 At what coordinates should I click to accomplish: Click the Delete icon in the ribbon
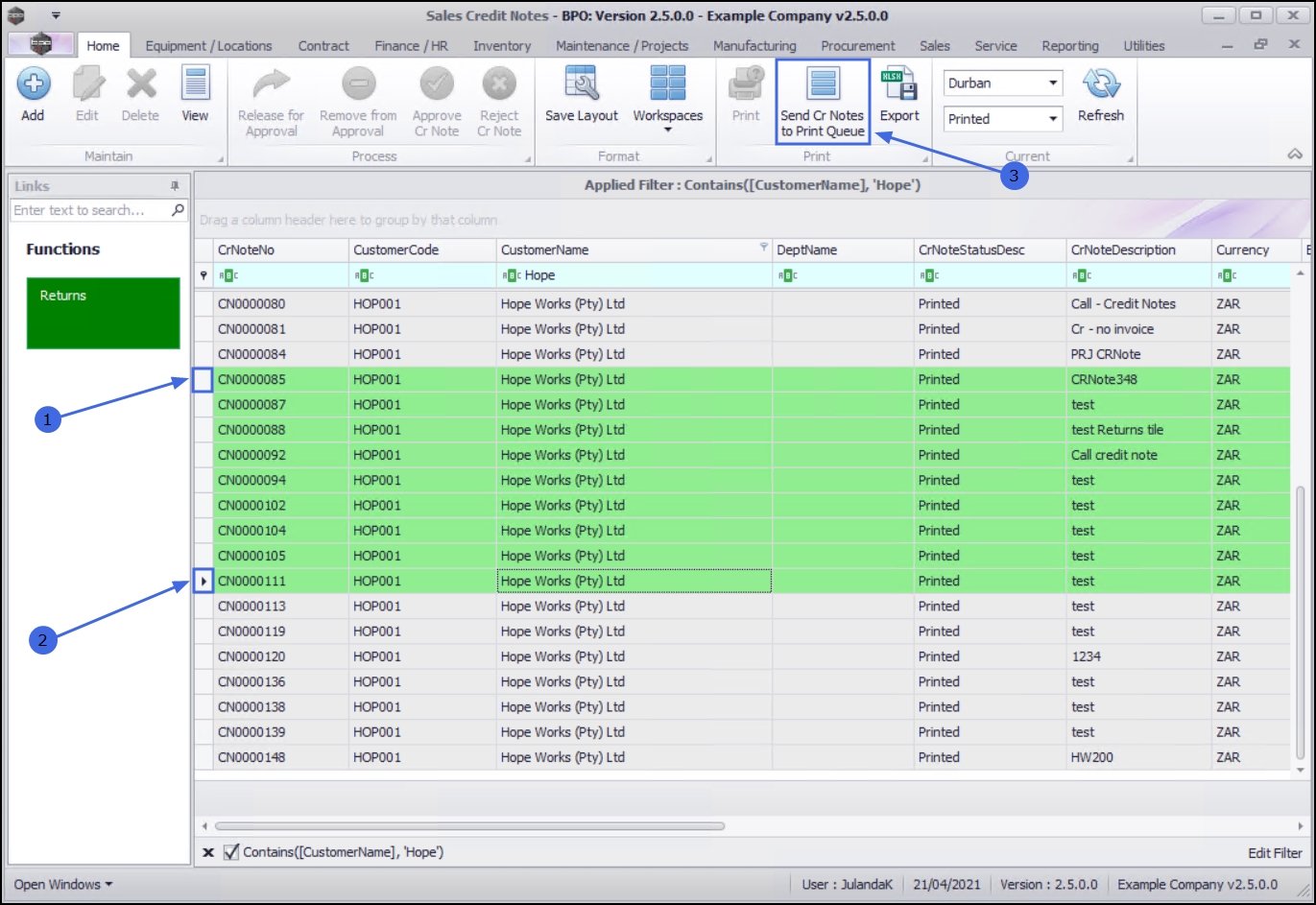pos(140,85)
